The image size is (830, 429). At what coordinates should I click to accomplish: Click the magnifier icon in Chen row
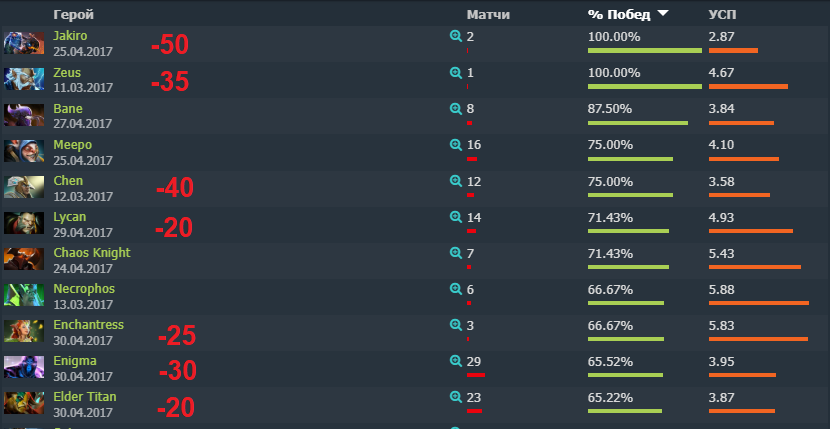pos(456,181)
